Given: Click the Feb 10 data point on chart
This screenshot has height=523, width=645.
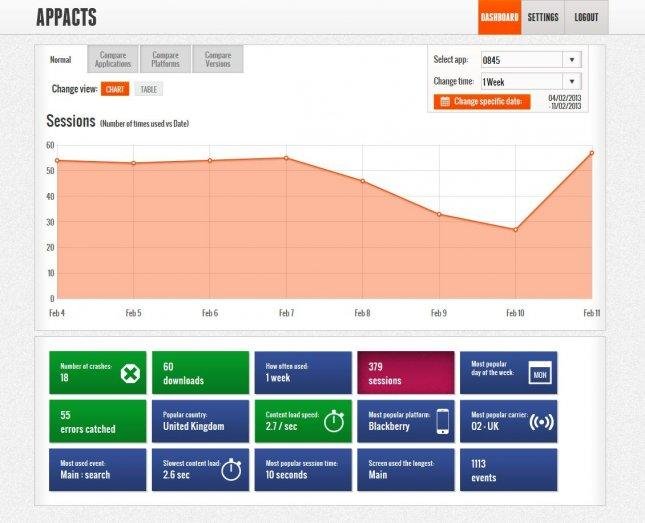Looking at the screenshot, I should click(x=515, y=230).
